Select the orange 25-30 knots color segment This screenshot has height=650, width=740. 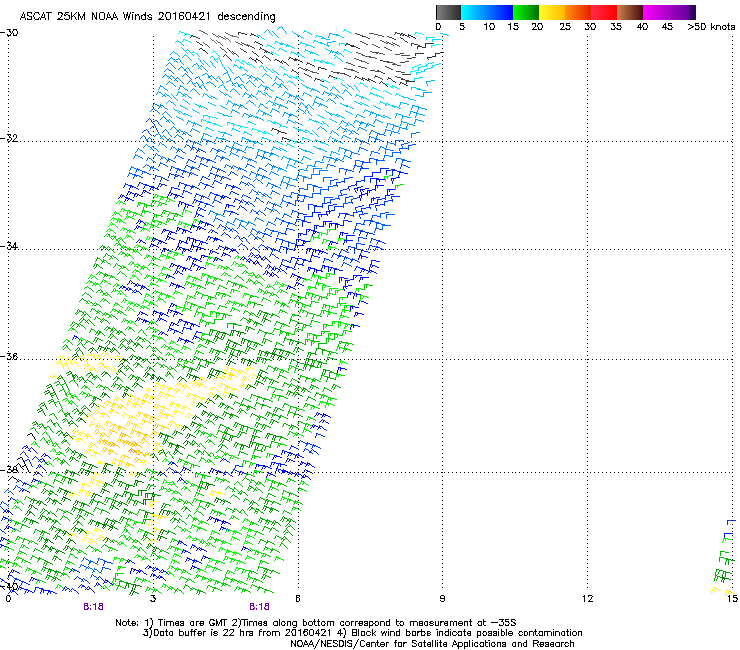pos(578,12)
